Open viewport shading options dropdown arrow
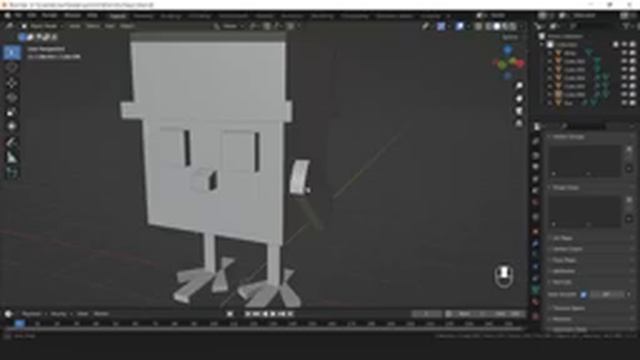This screenshot has height=360, width=640. point(522,26)
